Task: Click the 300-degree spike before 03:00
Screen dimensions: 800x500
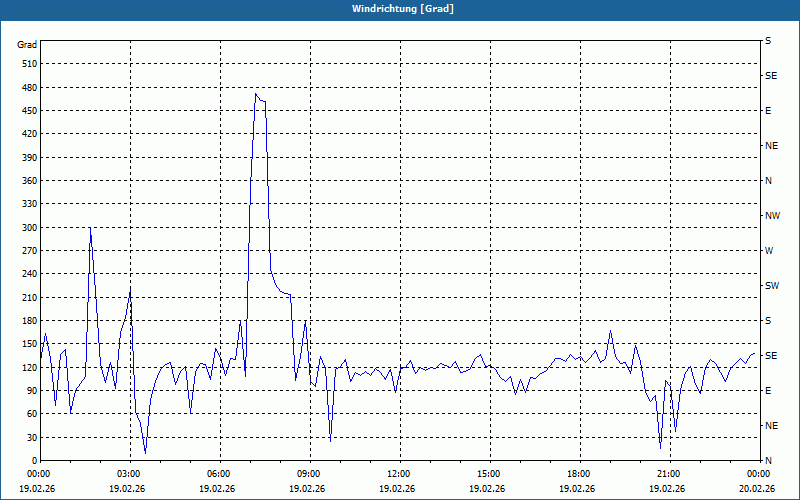Action: [x=90, y=229]
